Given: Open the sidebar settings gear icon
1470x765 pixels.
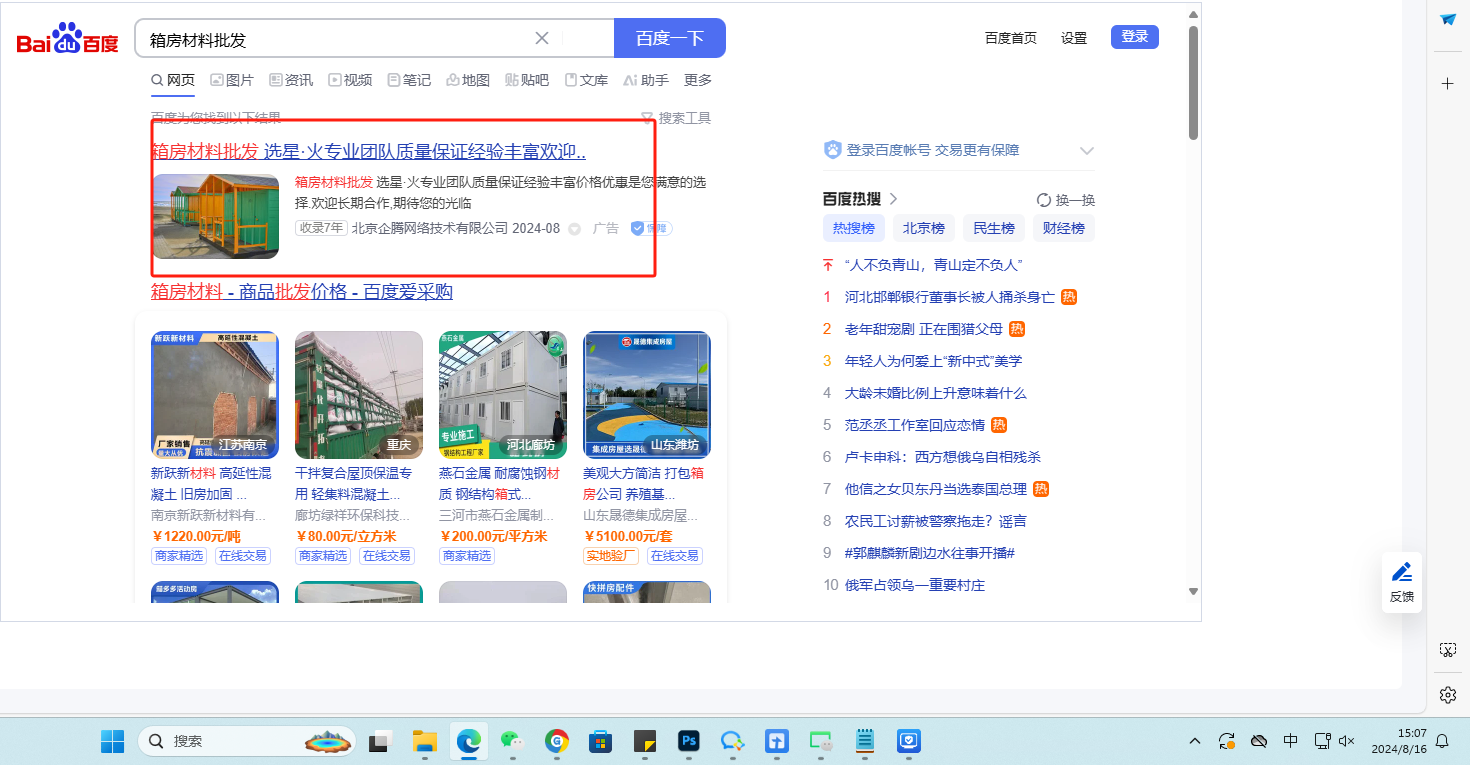Looking at the screenshot, I should (x=1447, y=694).
